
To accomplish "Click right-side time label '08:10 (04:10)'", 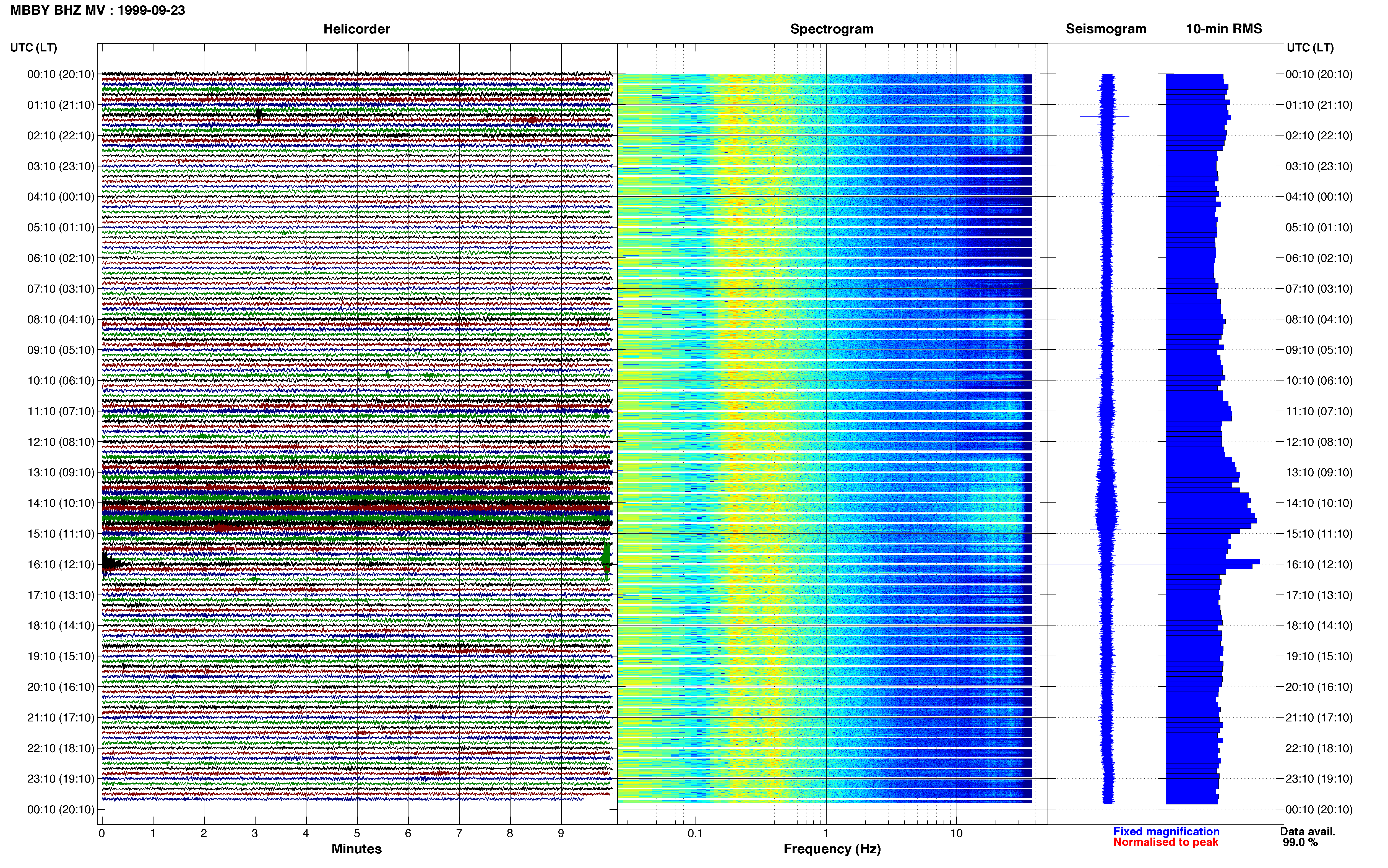I will [x=1319, y=319].
